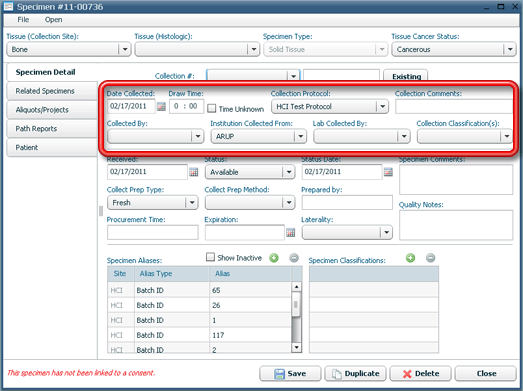Expand the Laterality dropdown
523x391 pixels.
point(386,233)
